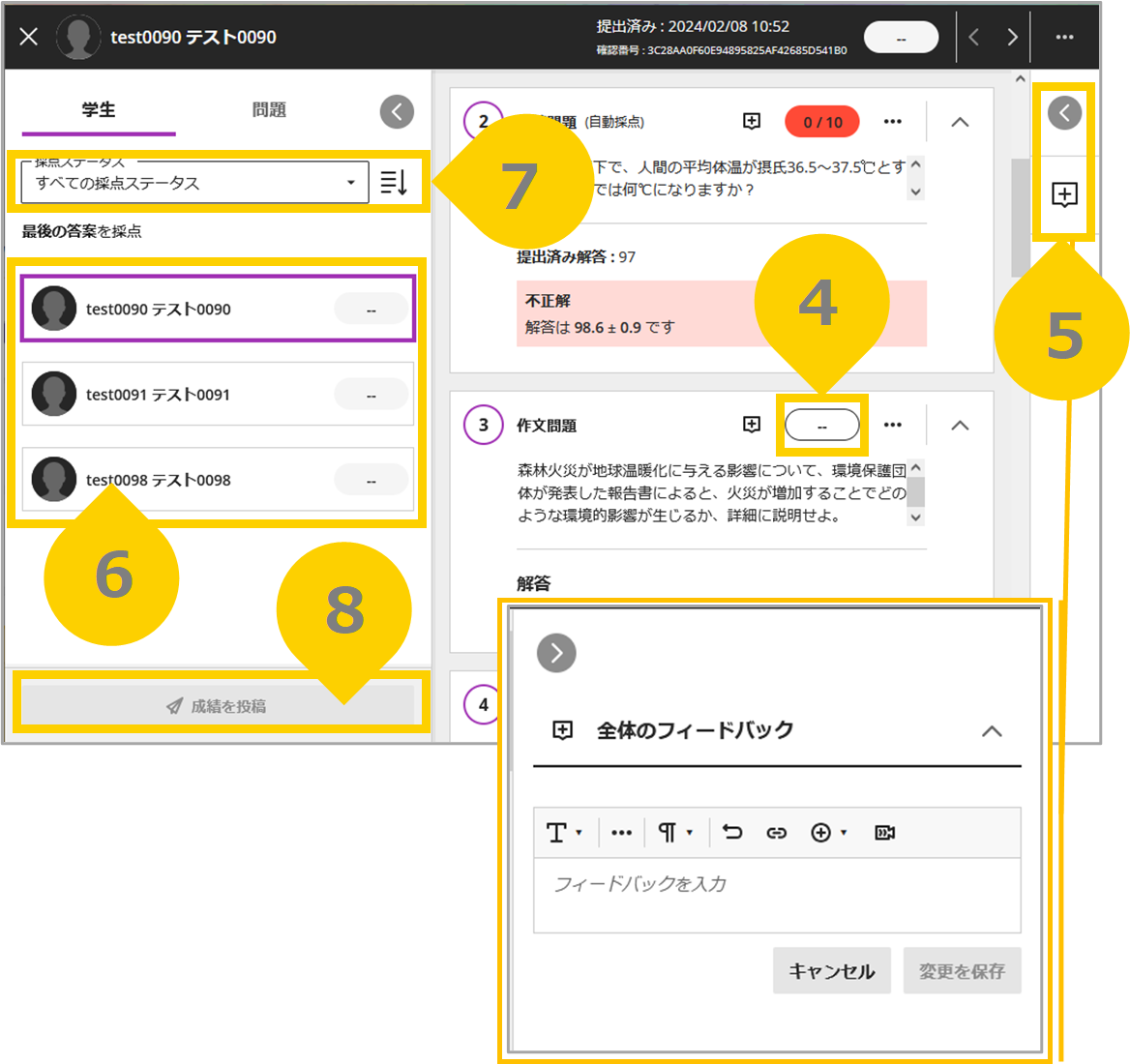Expand the right feedback side panel

click(x=1064, y=113)
